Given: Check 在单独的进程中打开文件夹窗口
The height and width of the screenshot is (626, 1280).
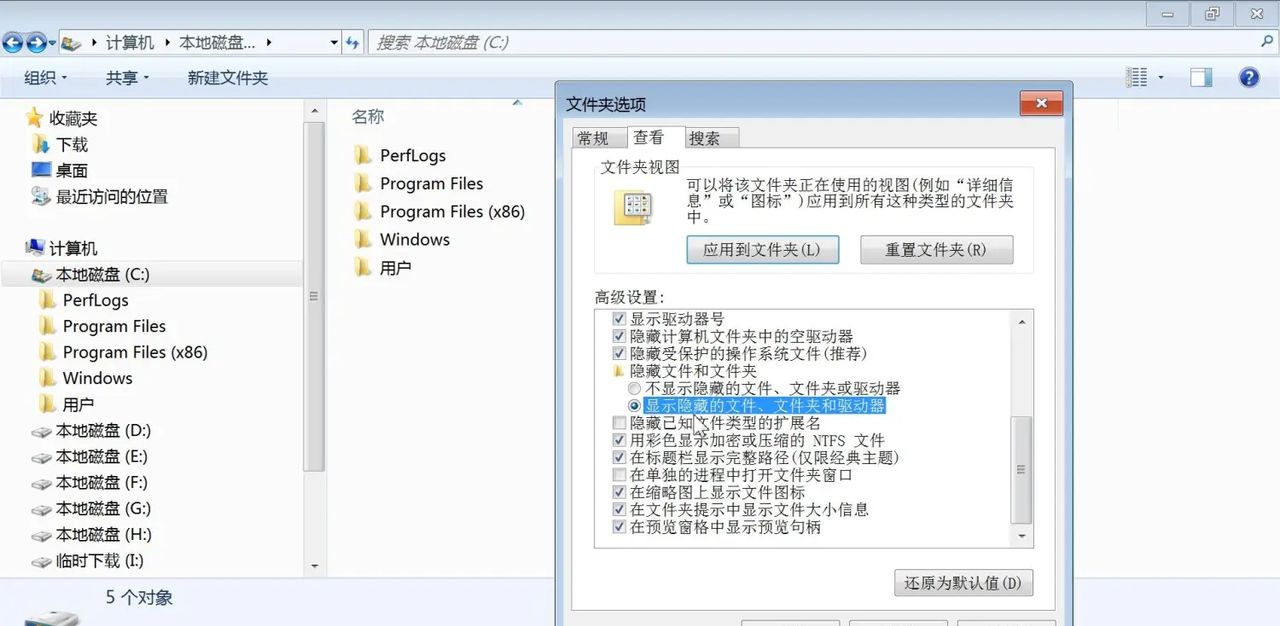Looking at the screenshot, I should (x=619, y=475).
